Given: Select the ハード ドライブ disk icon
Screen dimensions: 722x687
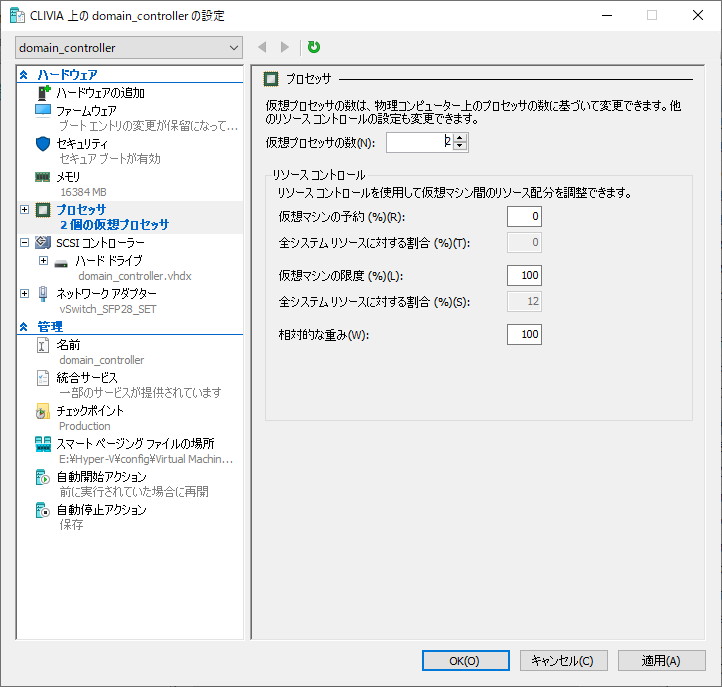Looking at the screenshot, I should pos(61,263).
